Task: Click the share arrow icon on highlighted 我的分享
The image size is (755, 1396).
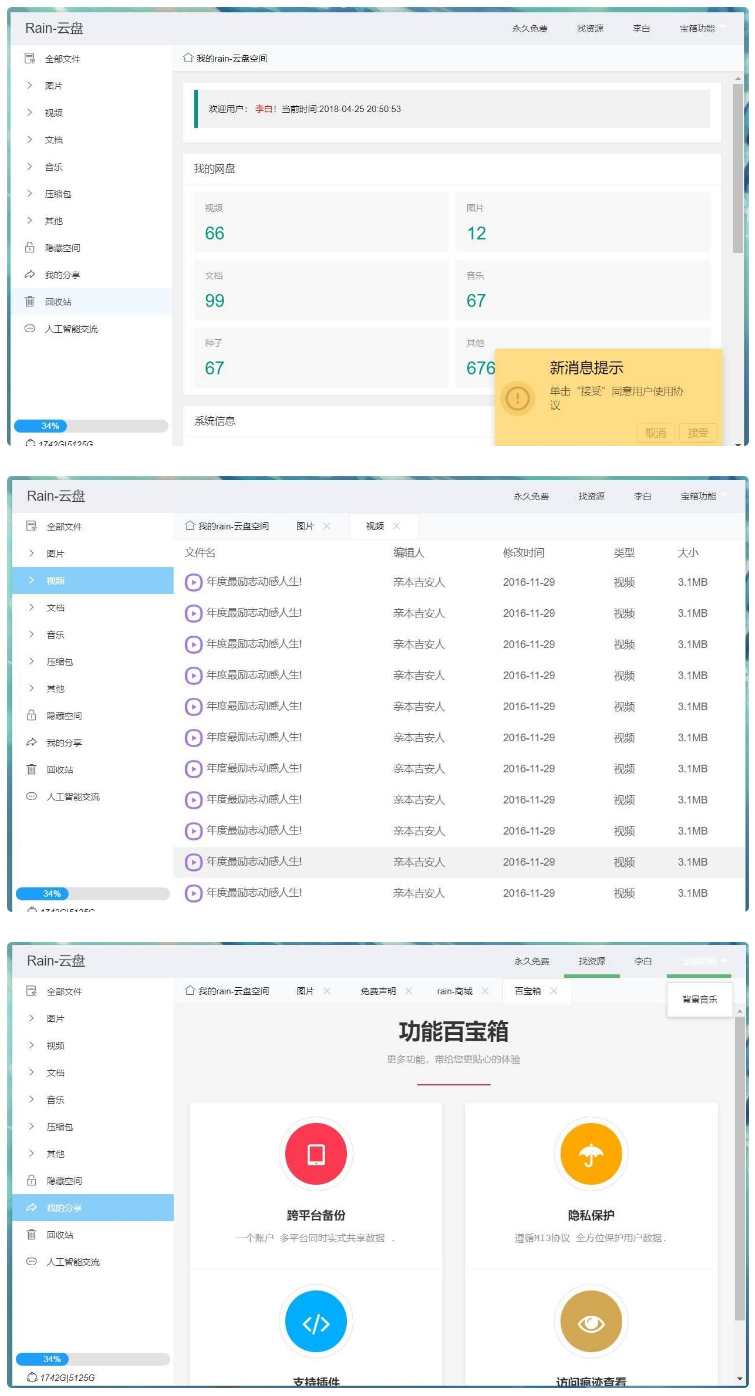Action: pyautogui.click(x=31, y=1208)
